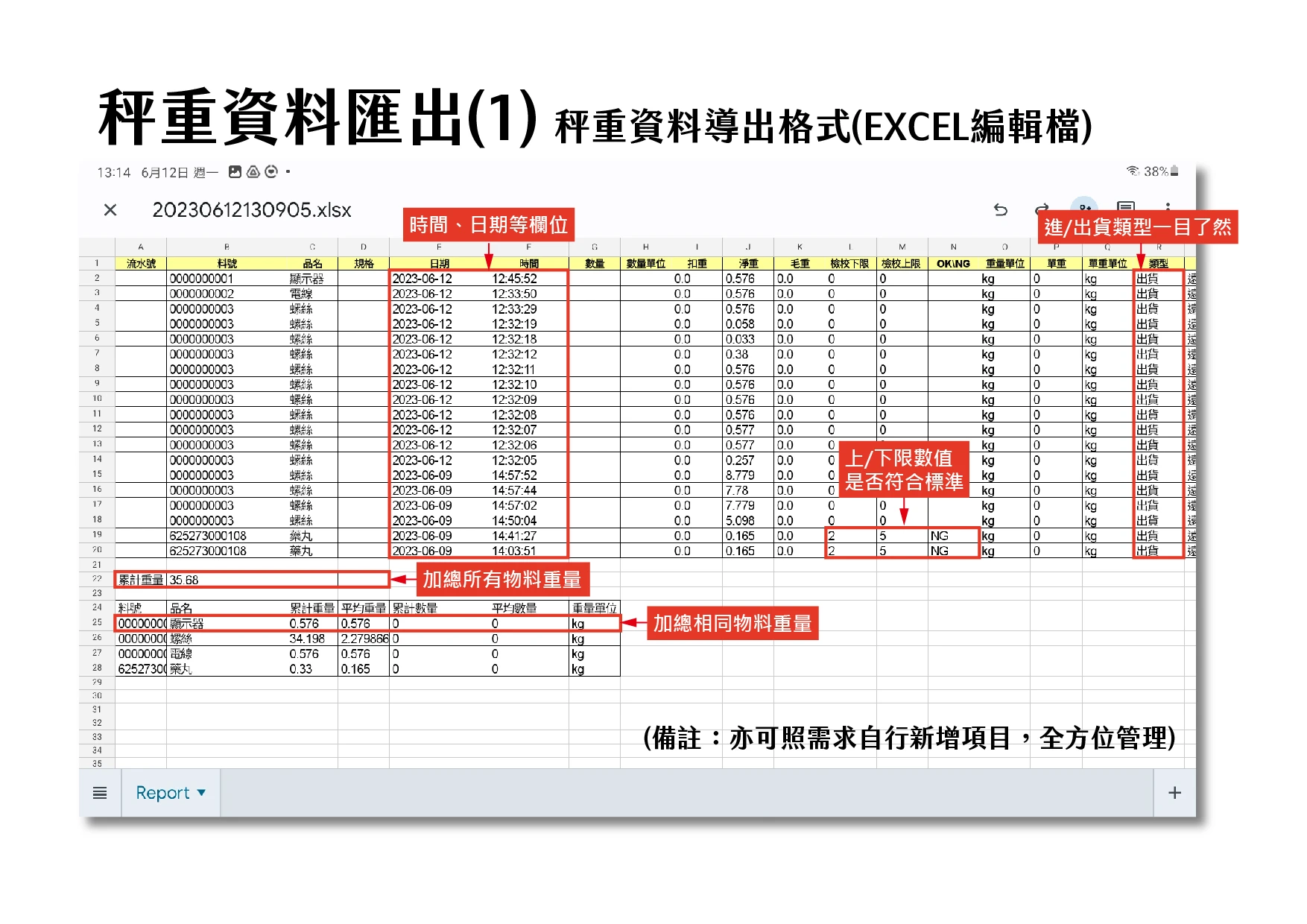Select the select-all corner of the sheet
The width and height of the screenshot is (1307, 924).
(x=97, y=247)
